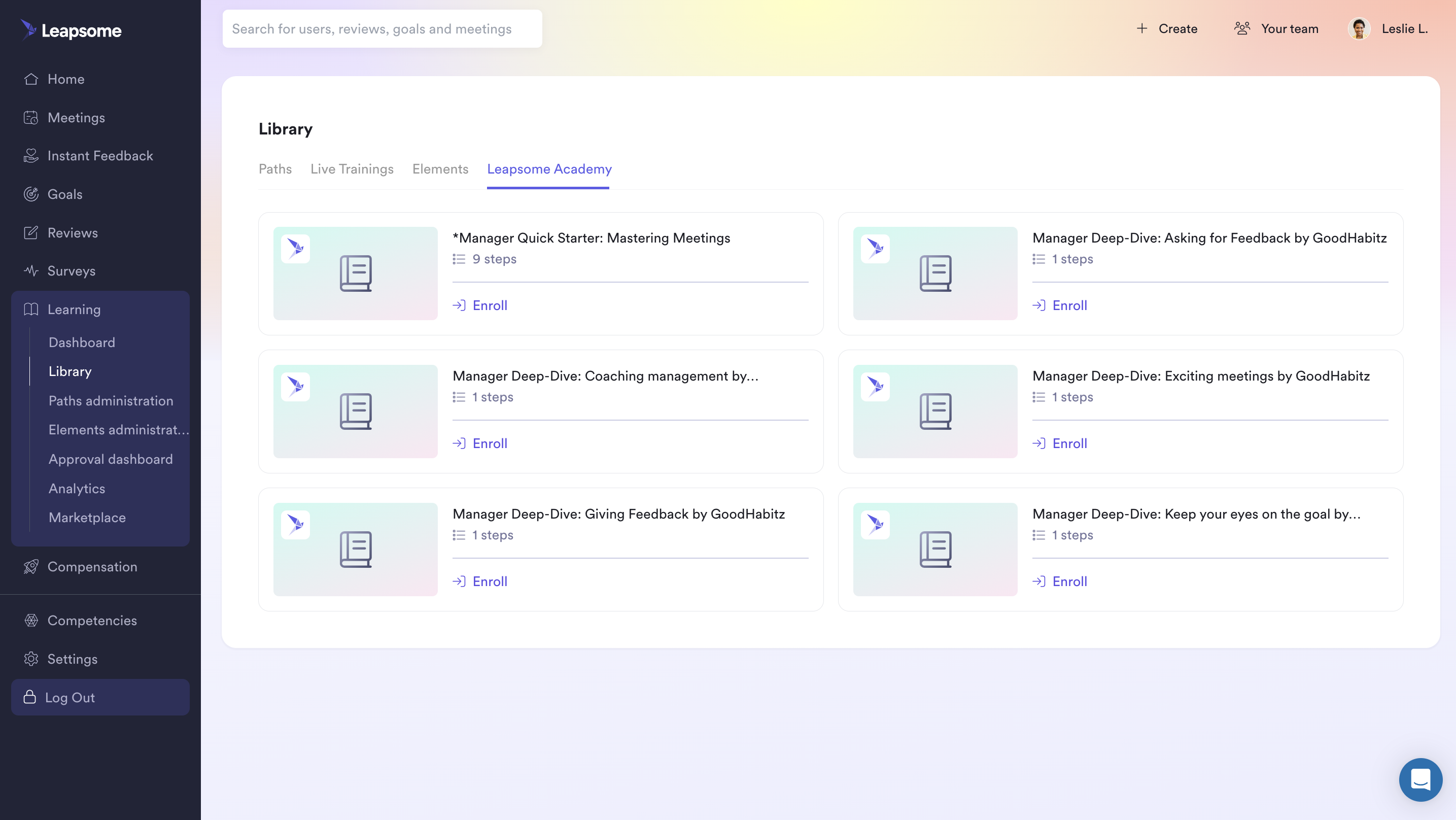The width and height of the screenshot is (1456, 820).
Task: Click Coaching management enroll arrow icon
Action: point(459,443)
